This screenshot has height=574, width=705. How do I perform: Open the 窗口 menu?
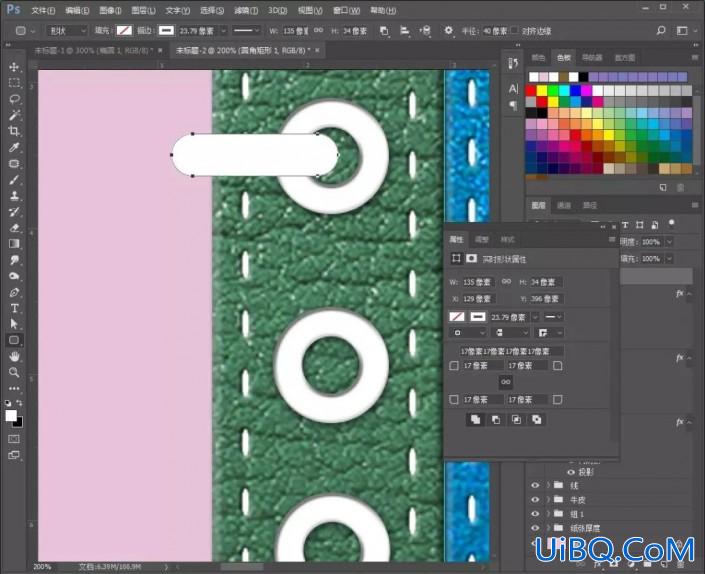347,10
